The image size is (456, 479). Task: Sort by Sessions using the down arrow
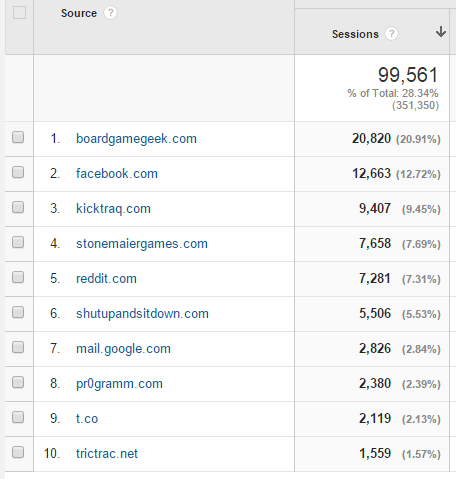[441, 32]
